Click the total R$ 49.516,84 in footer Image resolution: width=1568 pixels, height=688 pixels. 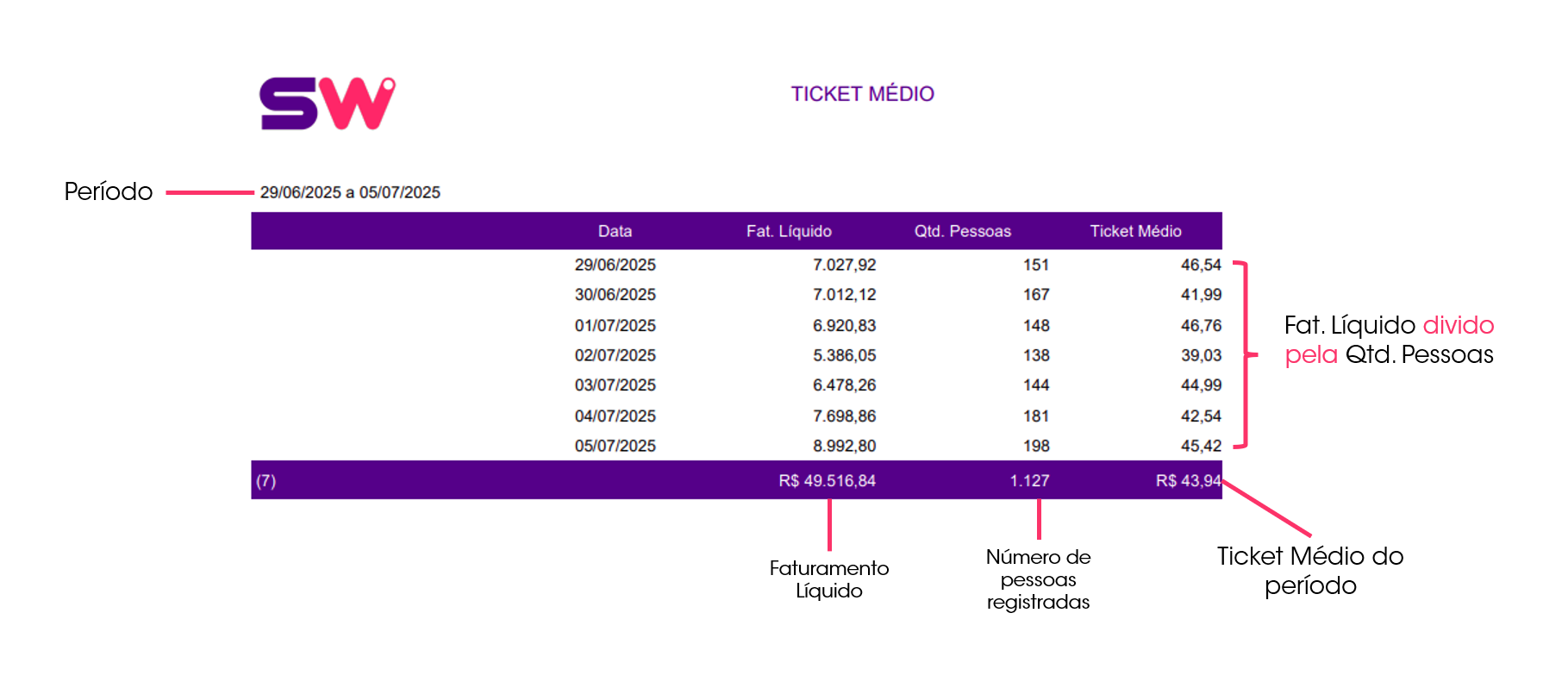pyautogui.click(x=827, y=481)
